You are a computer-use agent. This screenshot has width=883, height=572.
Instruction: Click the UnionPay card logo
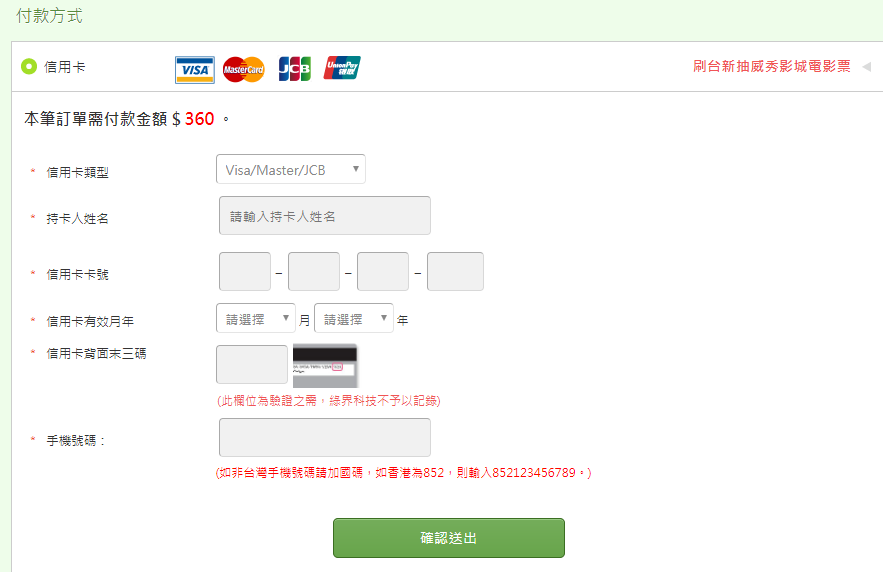(x=342, y=68)
